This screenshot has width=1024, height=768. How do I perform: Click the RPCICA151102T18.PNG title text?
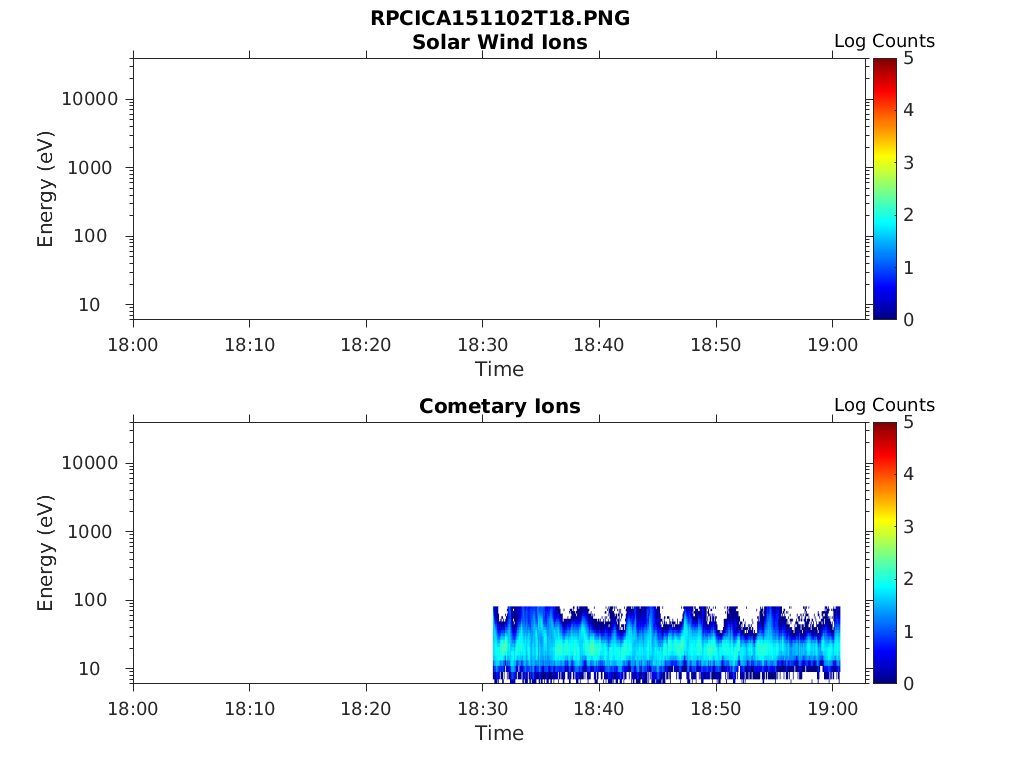click(500, 18)
